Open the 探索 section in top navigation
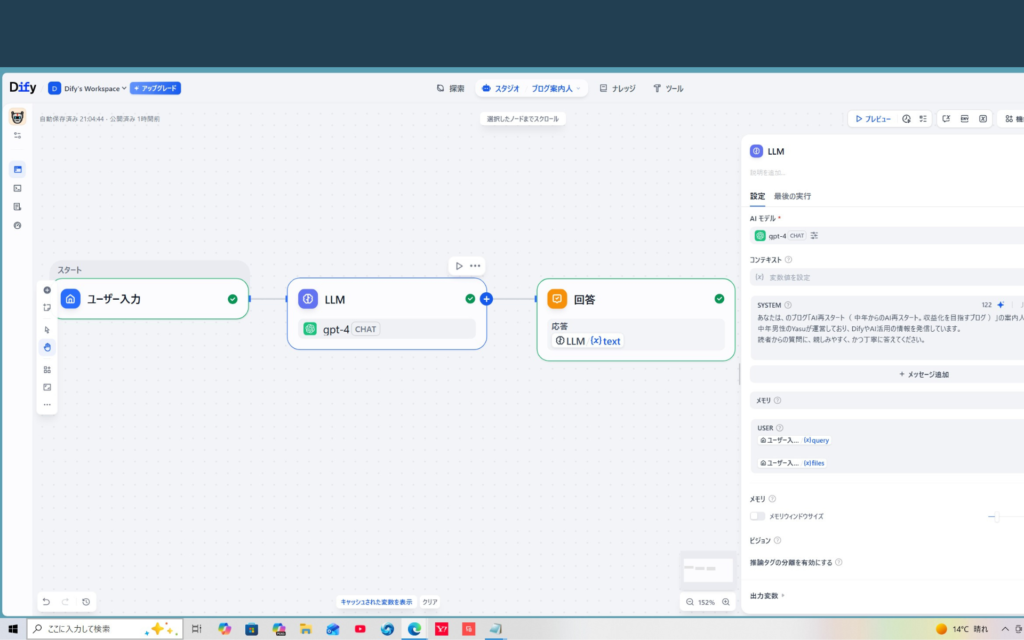The image size is (1024, 640). [456, 88]
